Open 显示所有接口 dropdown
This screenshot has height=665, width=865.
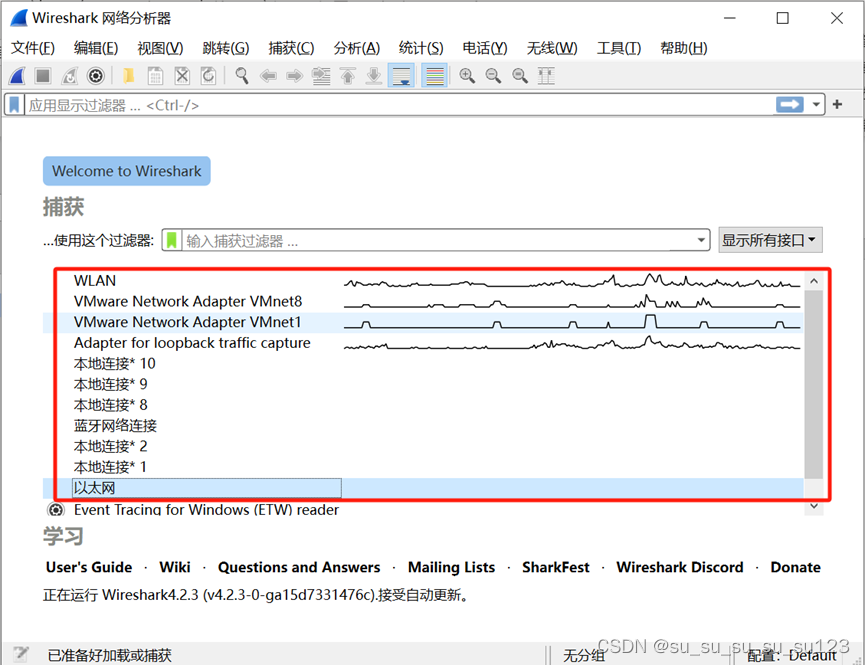pyautogui.click(x=770, y=240)
